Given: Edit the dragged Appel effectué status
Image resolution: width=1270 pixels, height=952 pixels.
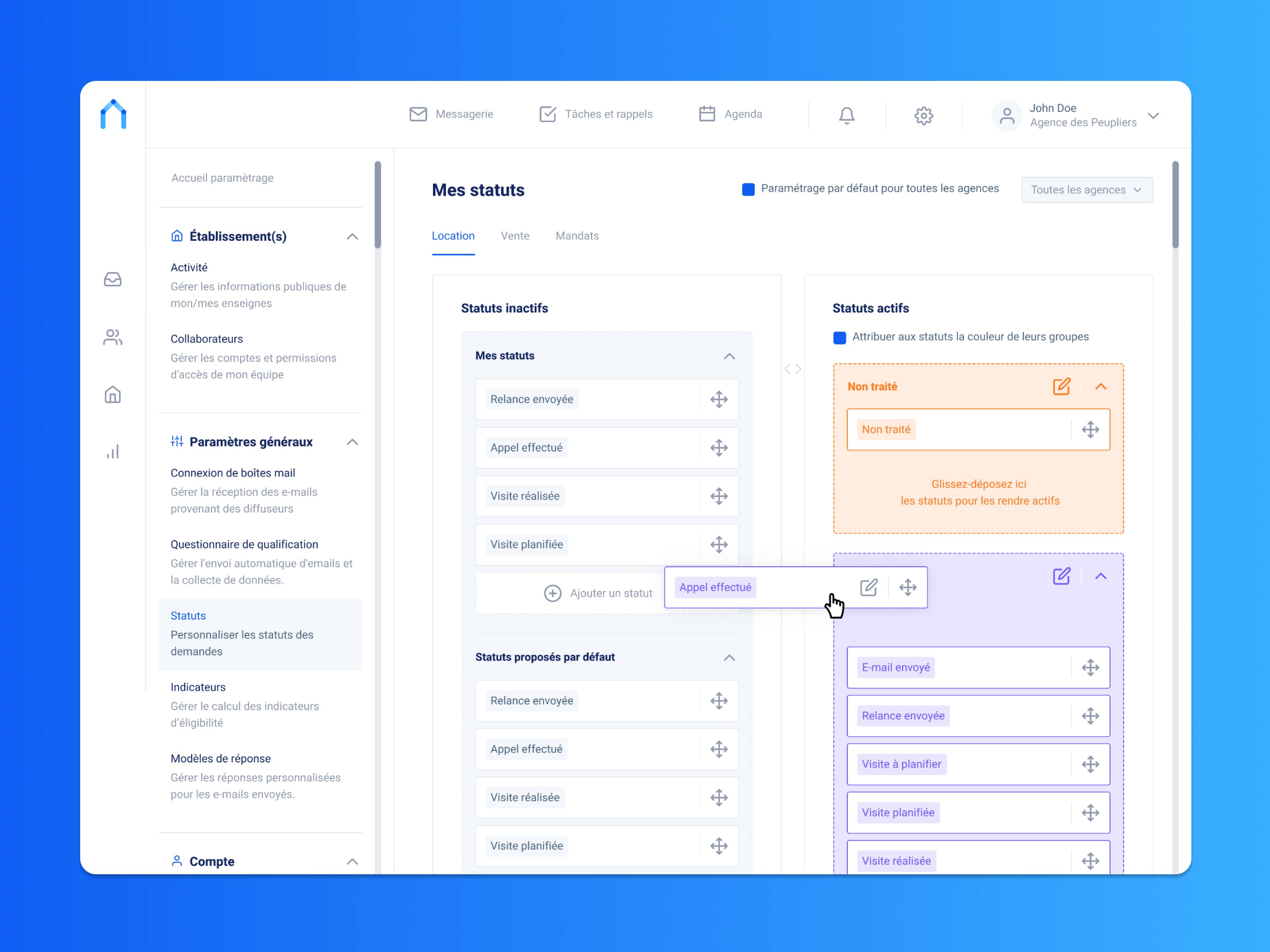Looking at the screenshot, I should click(x=869, y=587).
